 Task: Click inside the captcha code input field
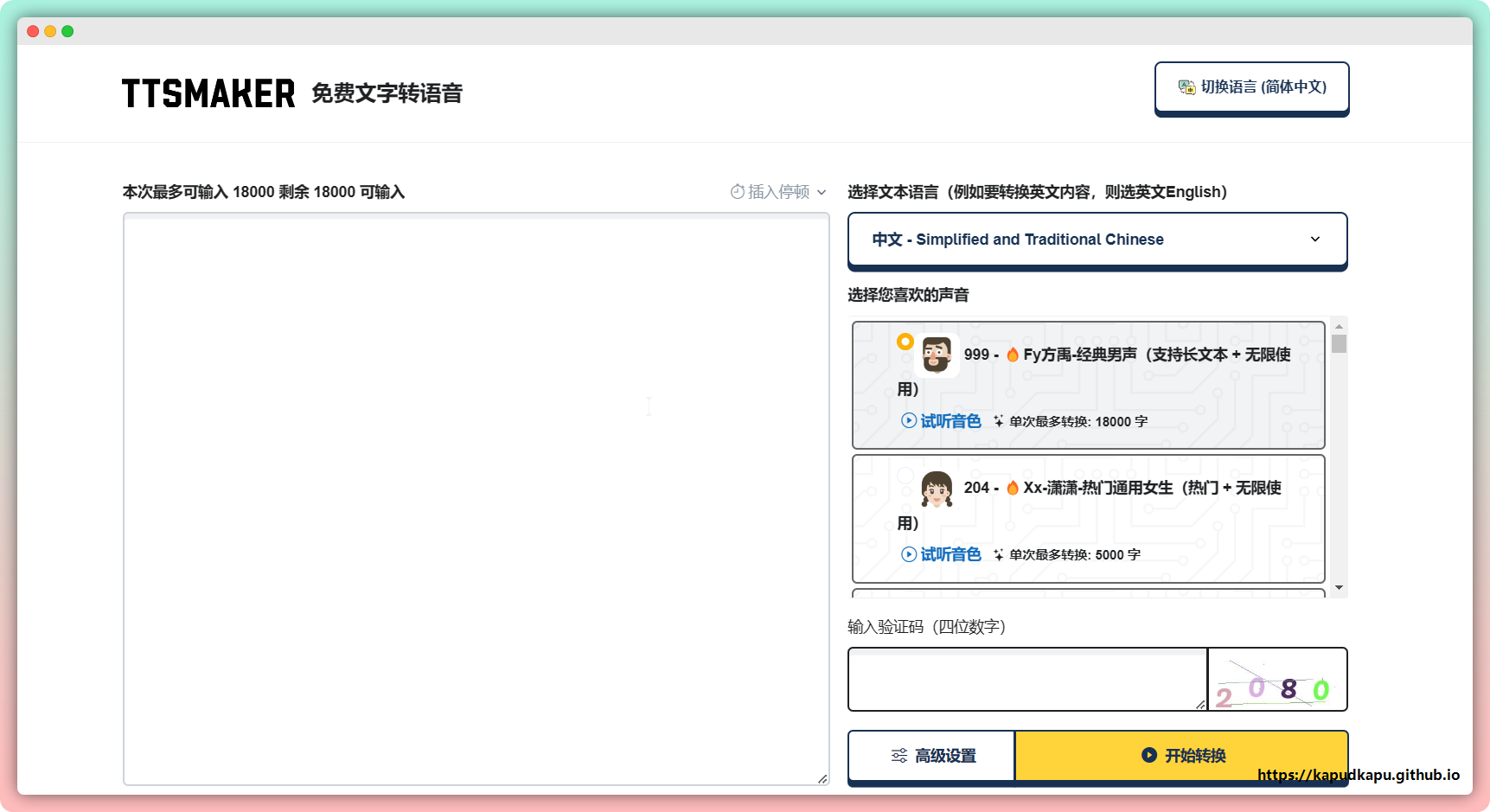(1026, 680)
